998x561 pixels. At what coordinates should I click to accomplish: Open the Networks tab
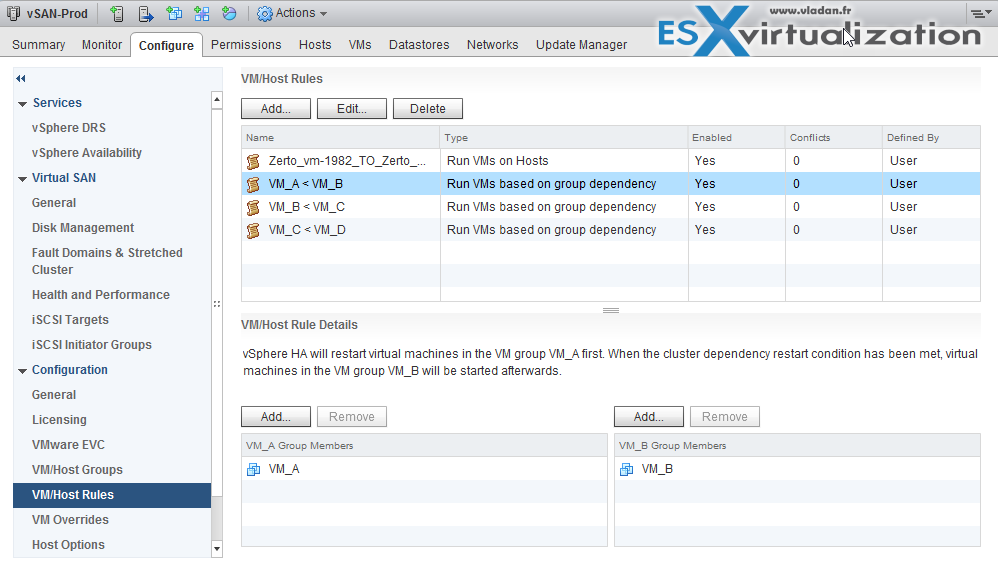[492, 45]
